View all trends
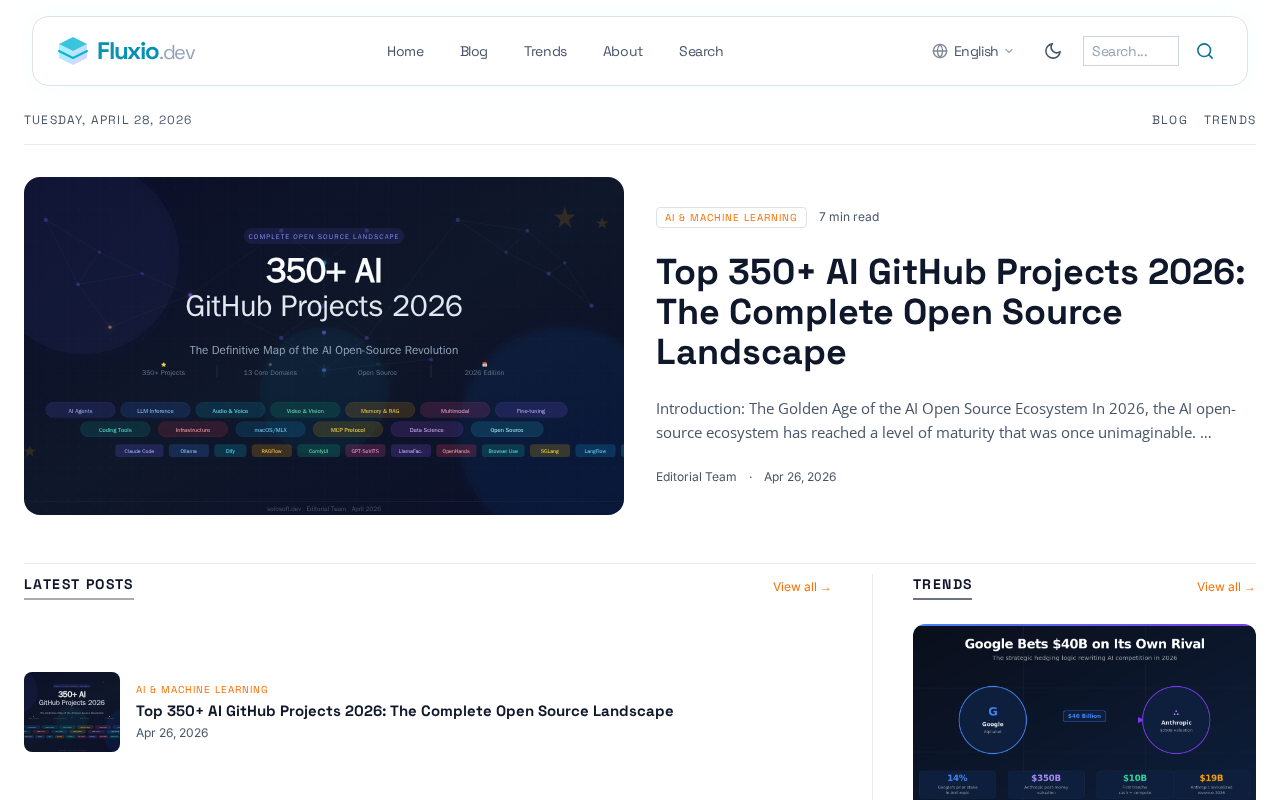Screen dimensions: 1280x800 click(x=1226, y=587)
